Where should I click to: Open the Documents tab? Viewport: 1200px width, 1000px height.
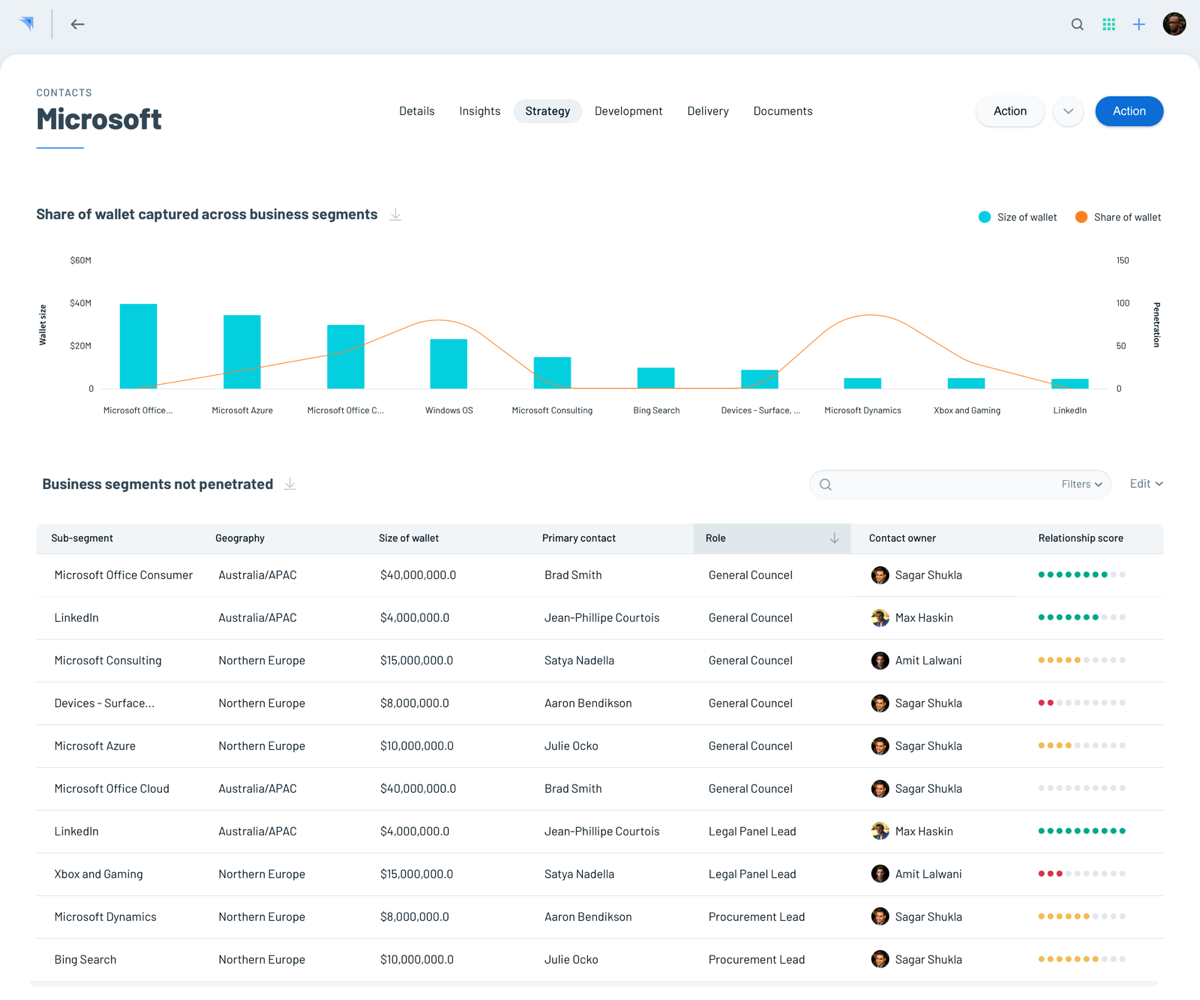[x=783, y=111]
